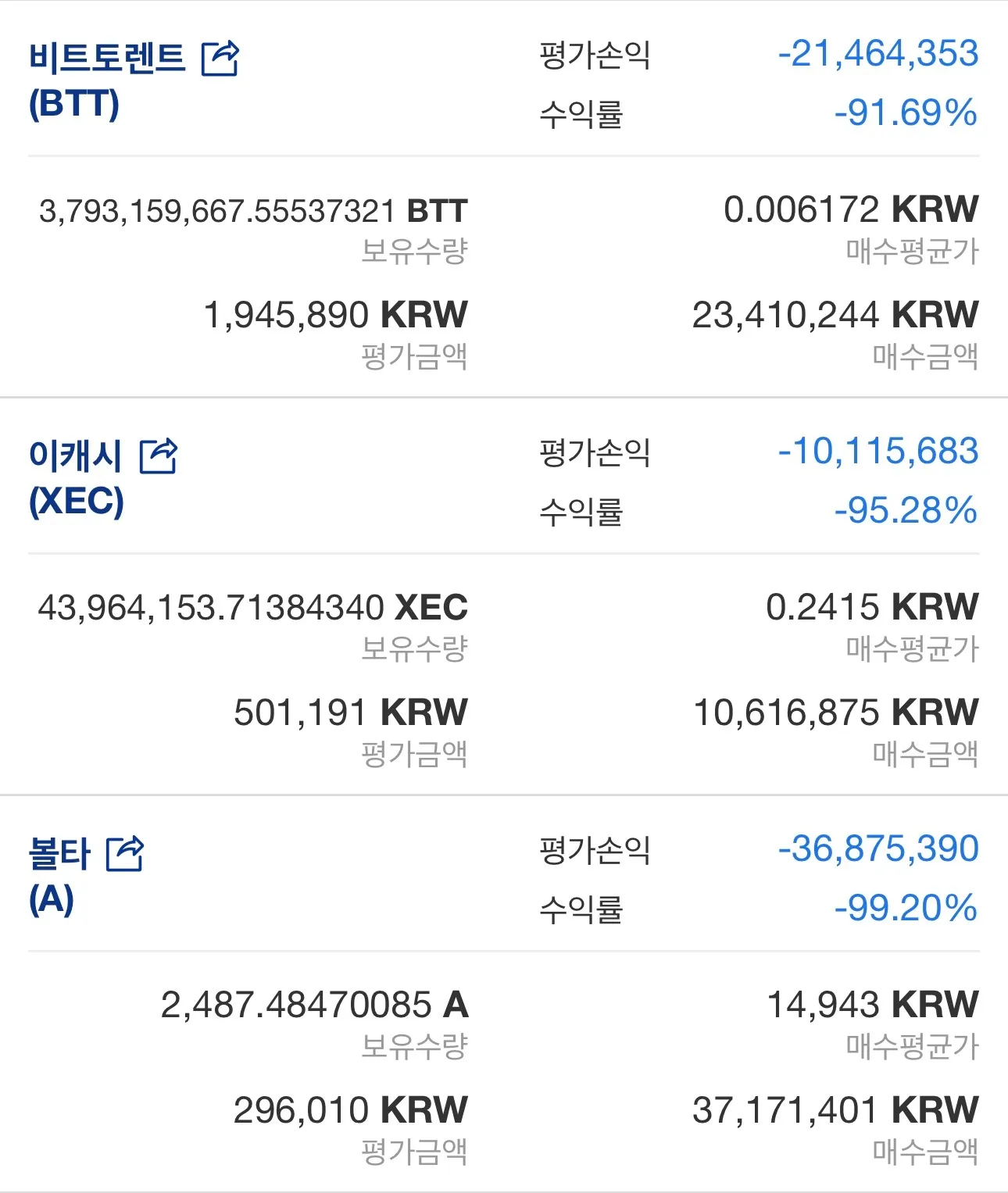This screenshot has width=1008, height=1193.
Task: Select XEC return rate -95.28%
Action: 905,510
